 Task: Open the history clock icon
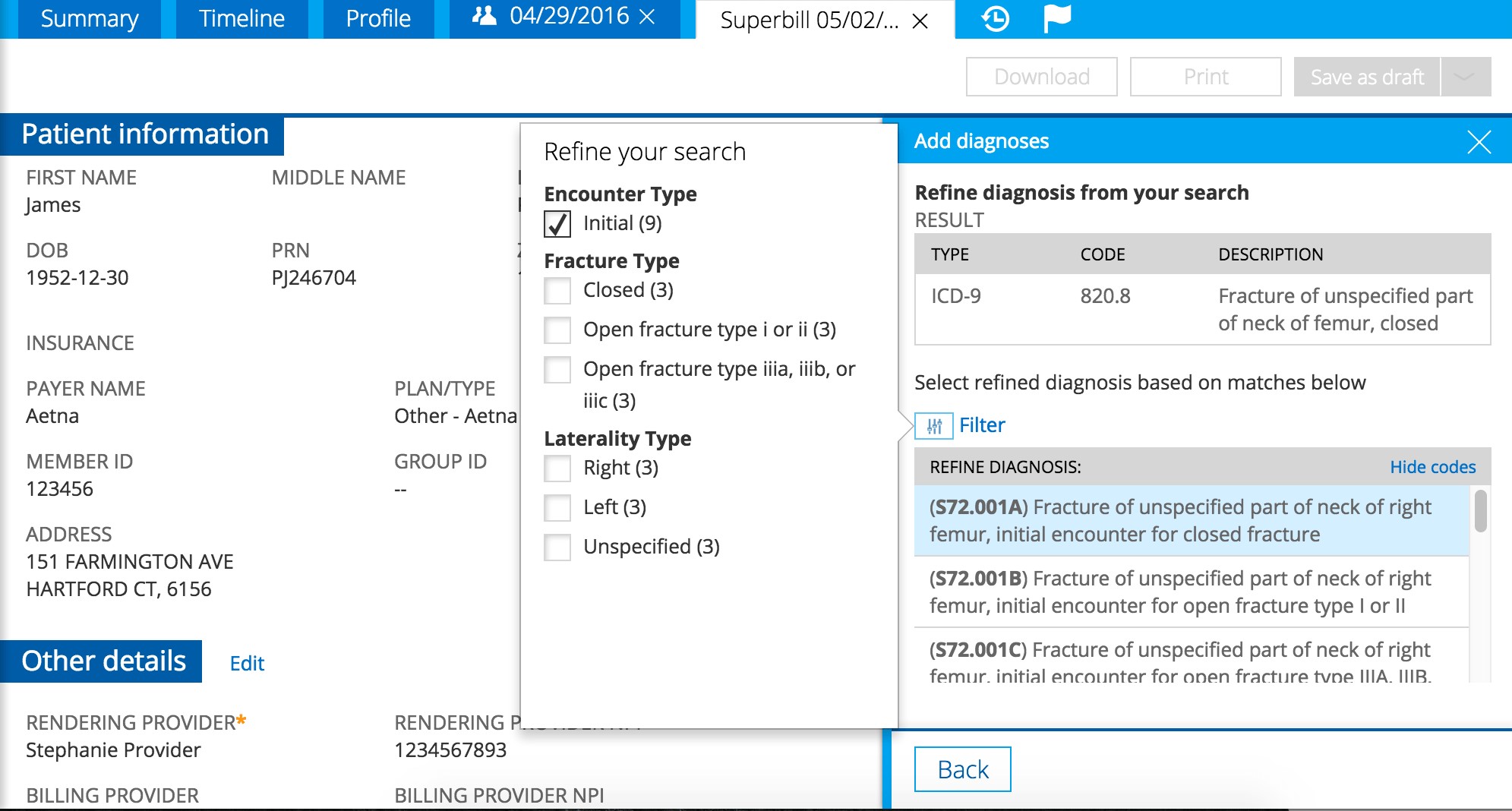point(995,18)
